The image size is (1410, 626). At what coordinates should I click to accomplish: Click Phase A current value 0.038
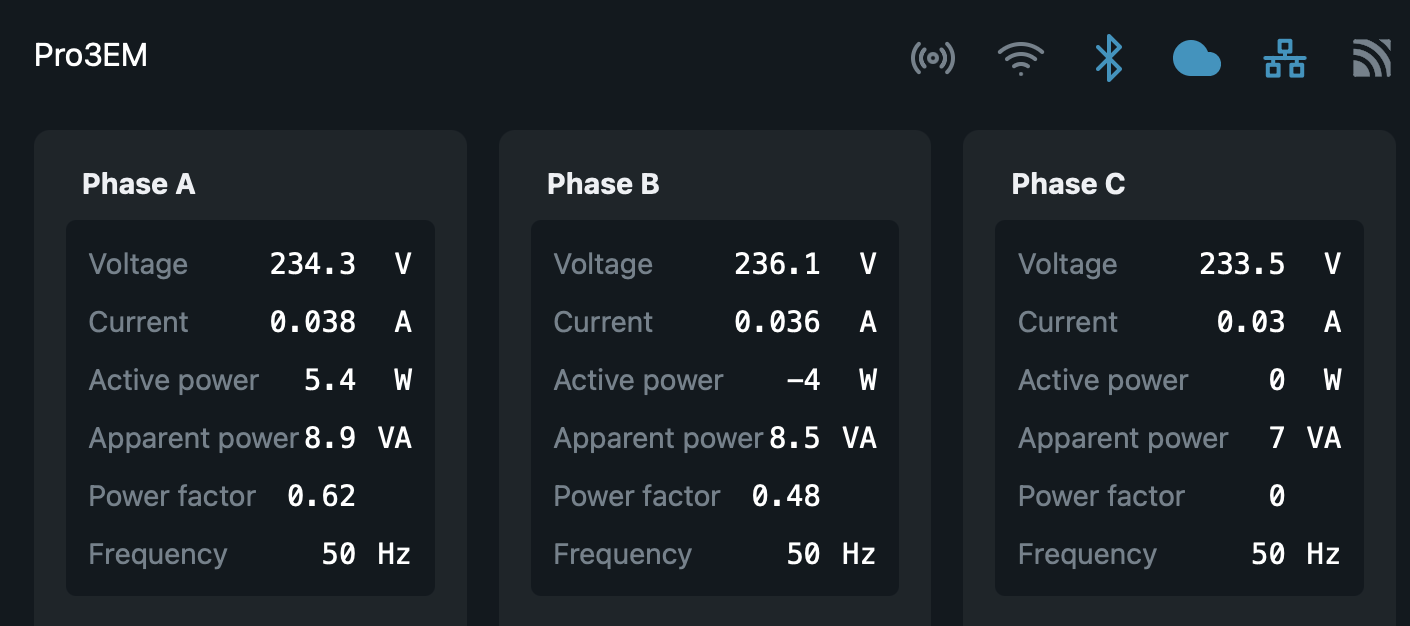(x=312, y=322)
